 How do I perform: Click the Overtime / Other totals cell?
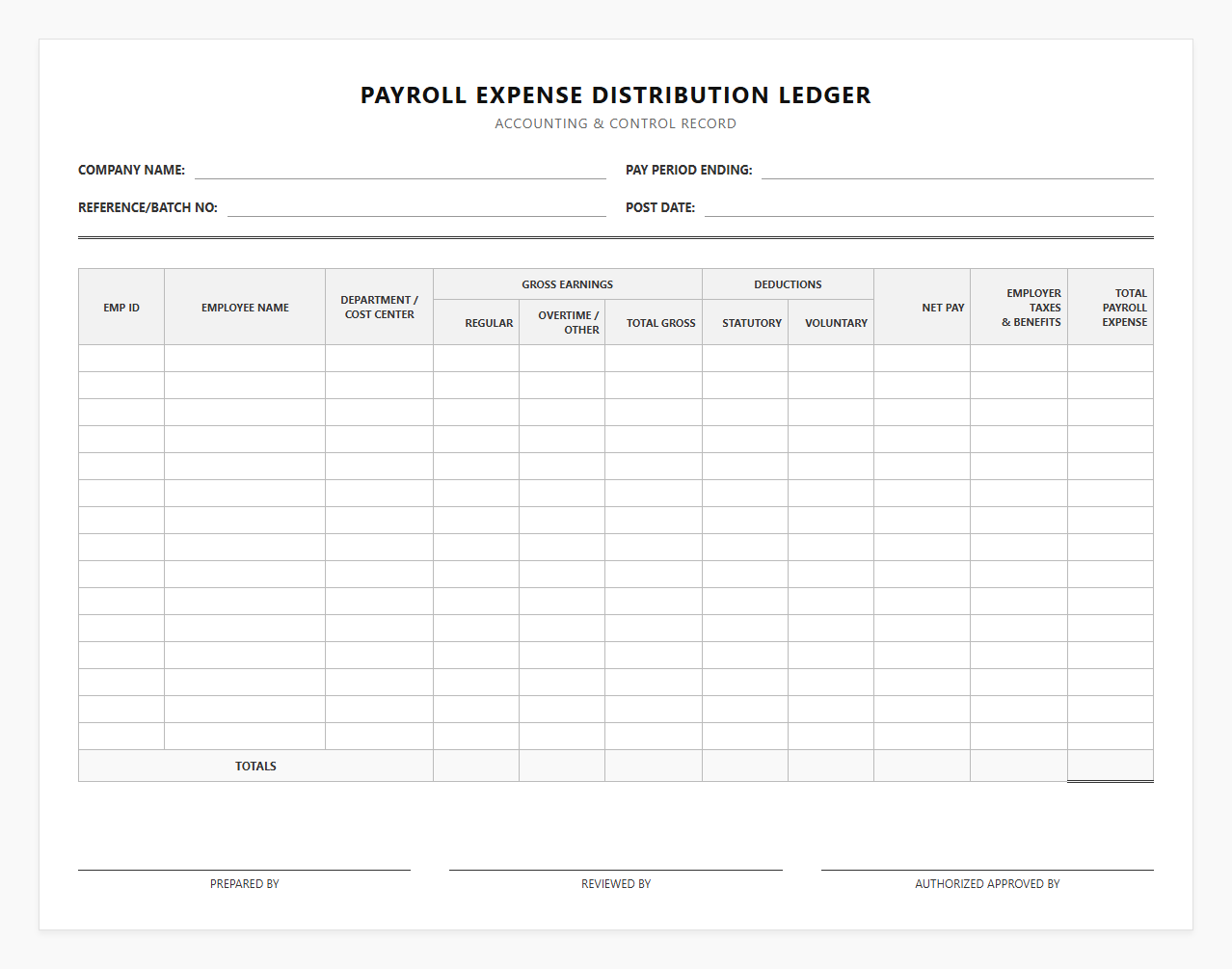(x=562, y=766)
